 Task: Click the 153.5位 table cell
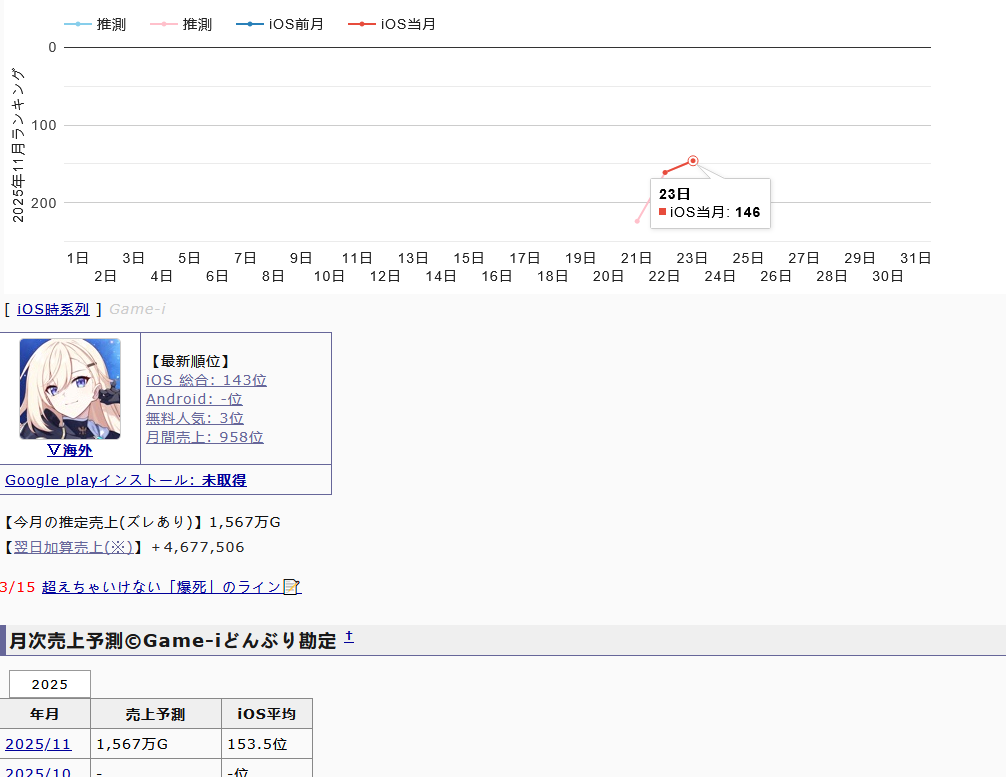(267, 744)
